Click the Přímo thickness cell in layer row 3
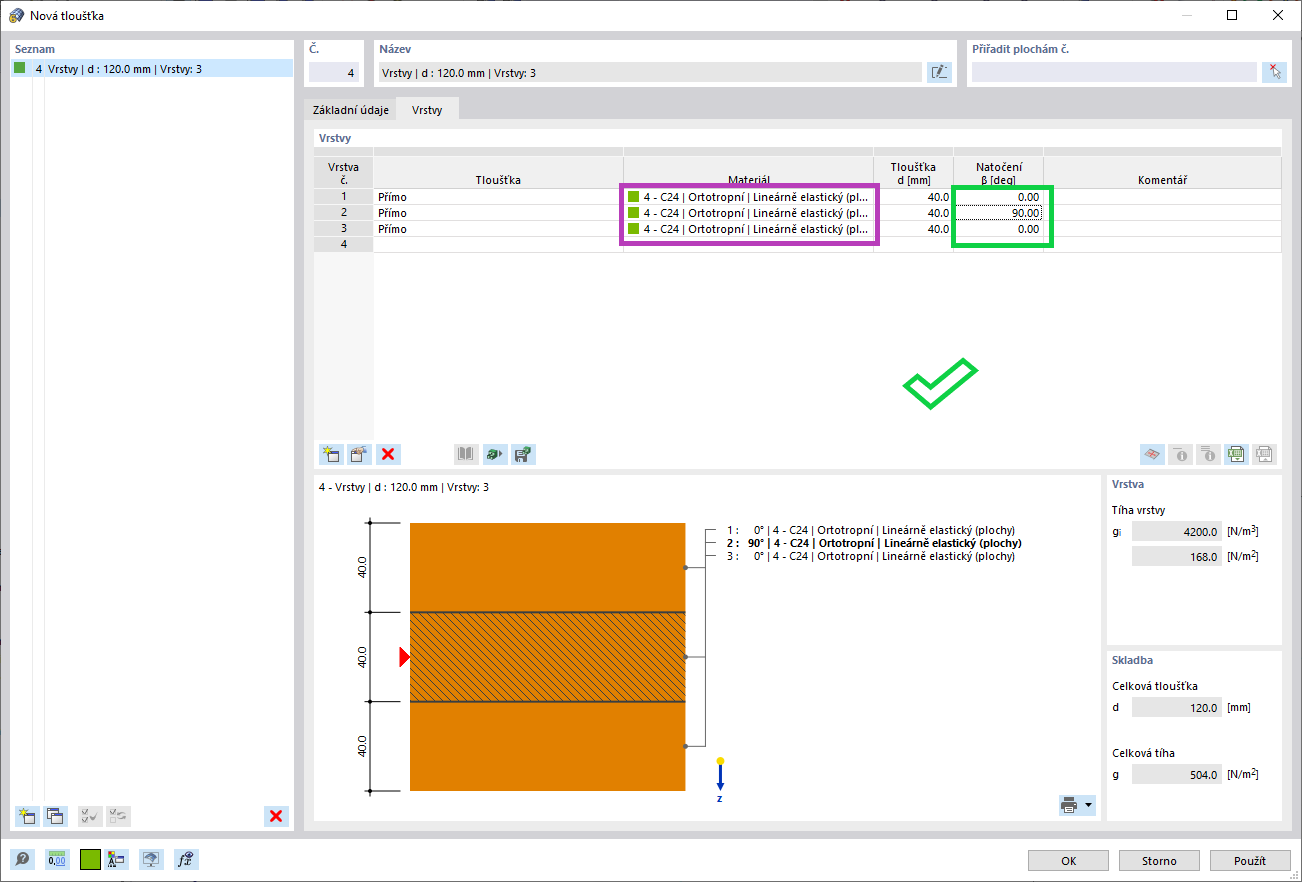 [x=498, y=229]
